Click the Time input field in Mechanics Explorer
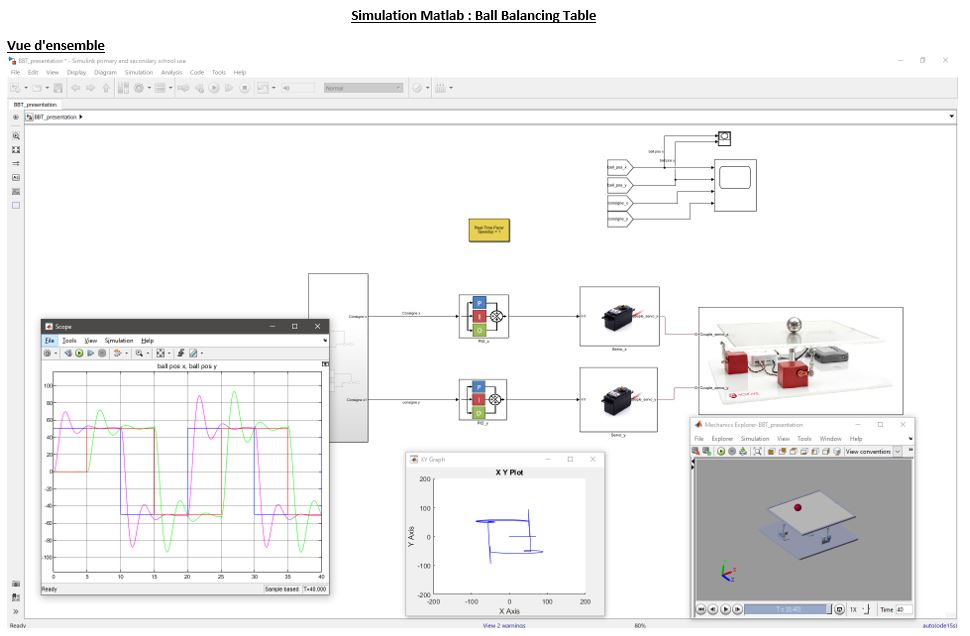Screen dimensions: 970x636 903,609
